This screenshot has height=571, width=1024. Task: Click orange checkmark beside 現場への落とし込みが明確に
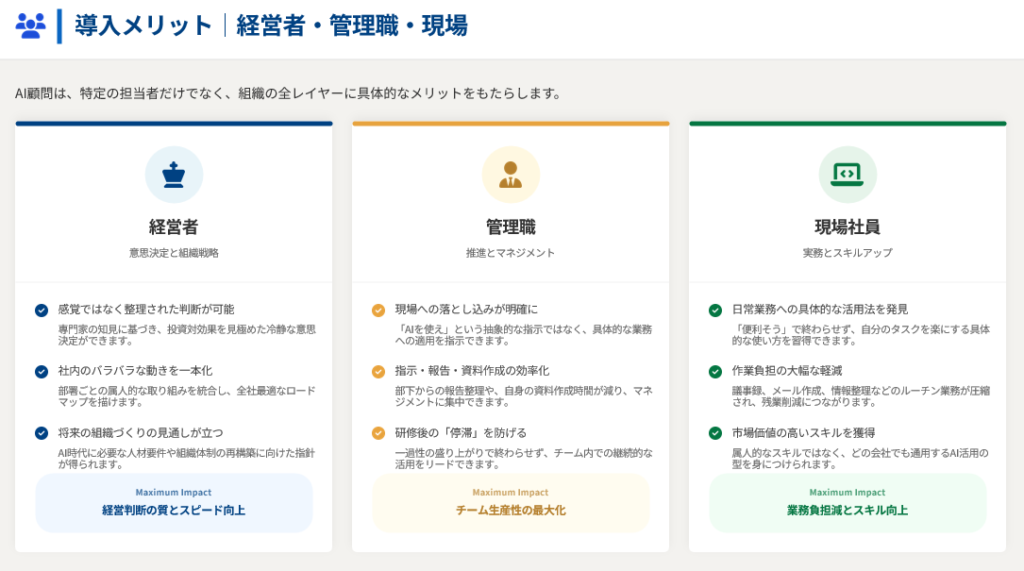click(x=378, y=310)
